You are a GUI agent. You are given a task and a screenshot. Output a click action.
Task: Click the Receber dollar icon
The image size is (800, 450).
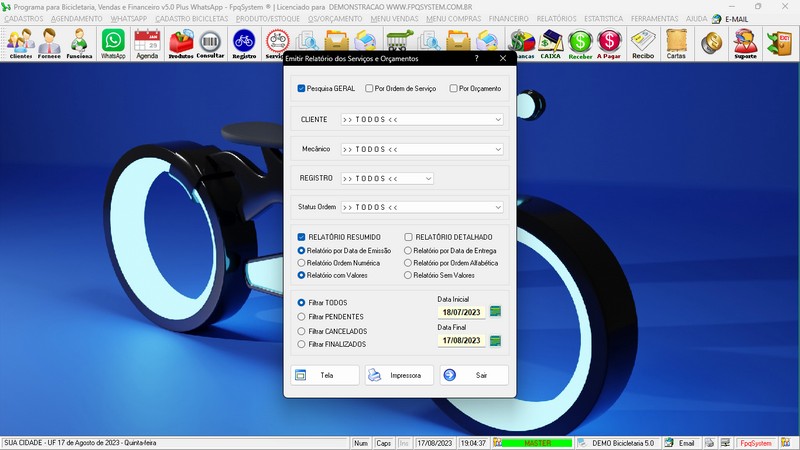(580, 43)
